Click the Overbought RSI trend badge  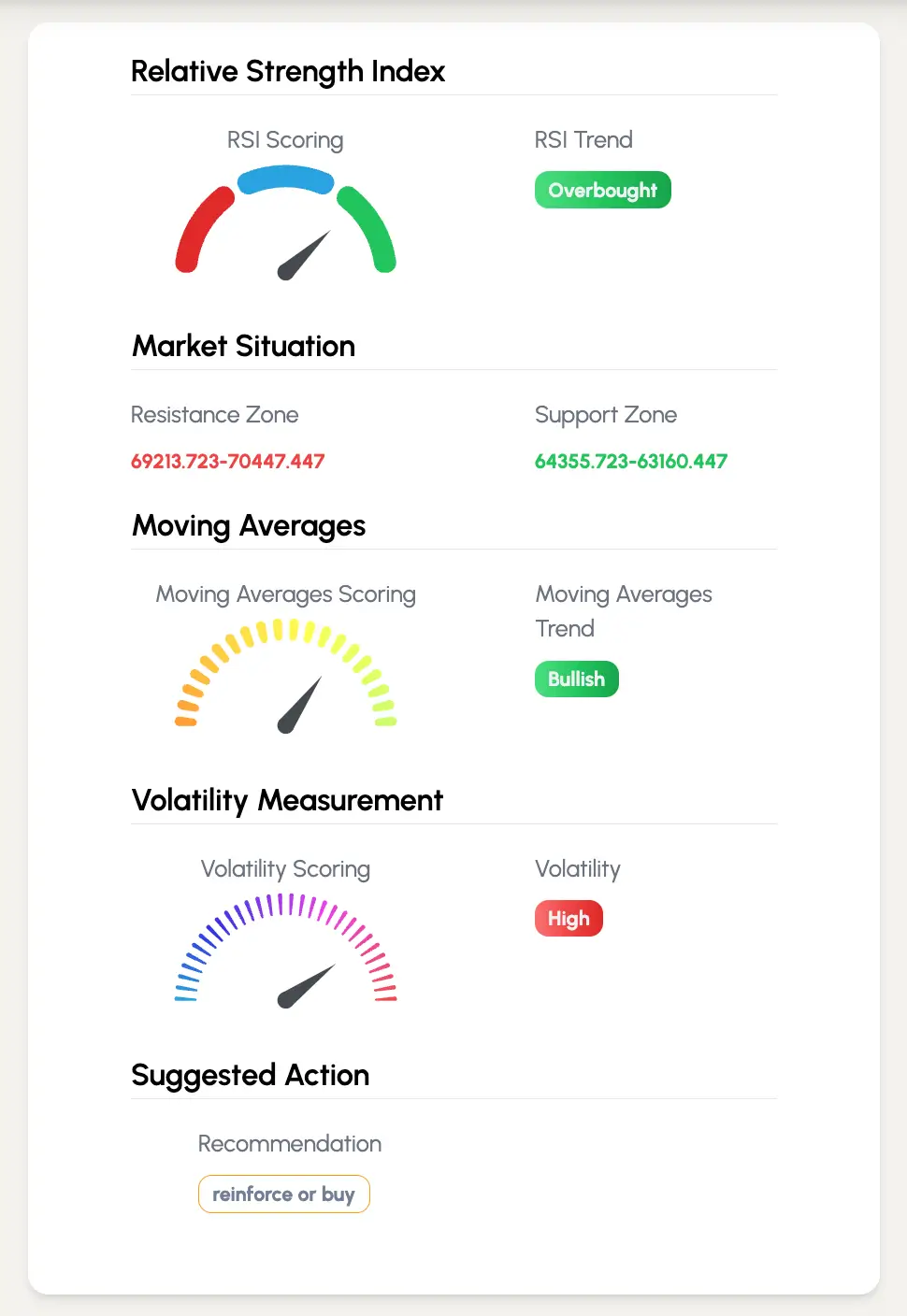pos(602,190)
